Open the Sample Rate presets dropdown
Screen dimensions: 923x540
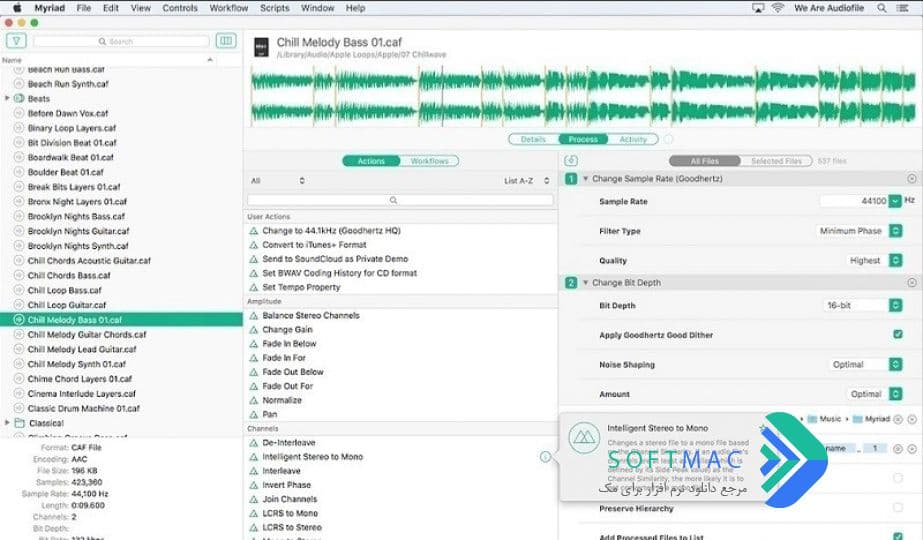895,201
